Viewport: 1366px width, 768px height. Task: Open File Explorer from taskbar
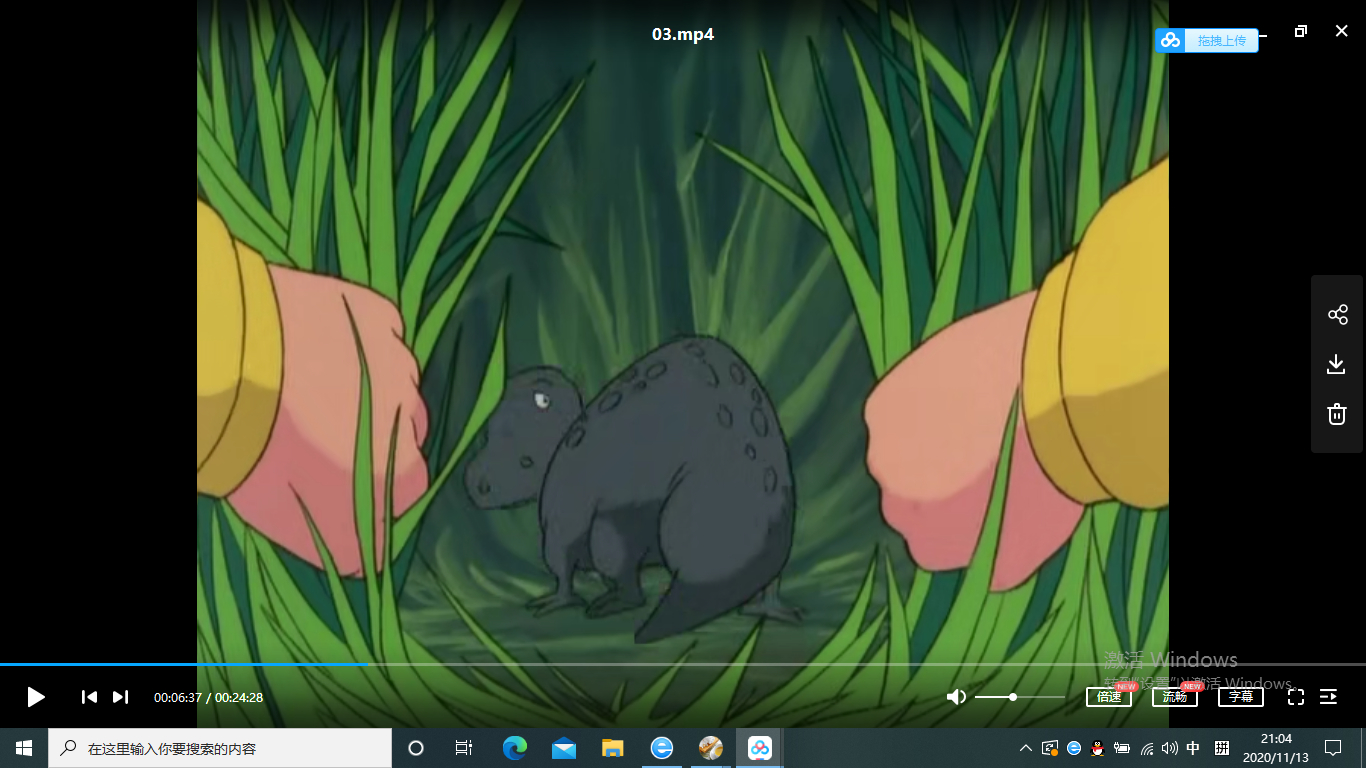pyautogui.click(x=613, y=748)
